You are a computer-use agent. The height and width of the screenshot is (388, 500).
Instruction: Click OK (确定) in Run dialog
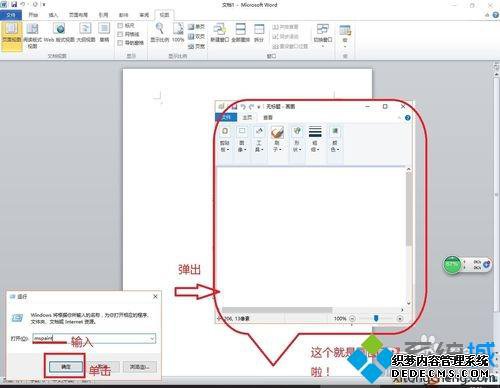pyautogui.click(x=66, y=367)
